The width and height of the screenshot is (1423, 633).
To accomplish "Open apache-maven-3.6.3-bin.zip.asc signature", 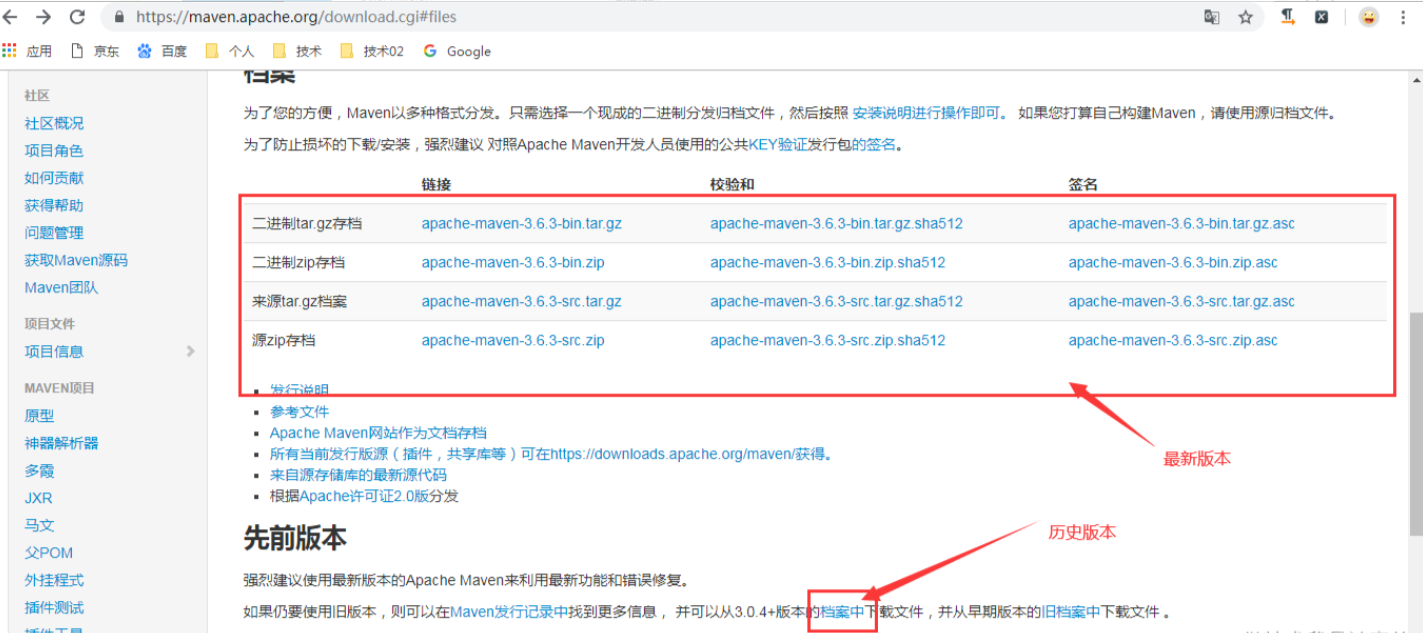I will point(1172,262).
